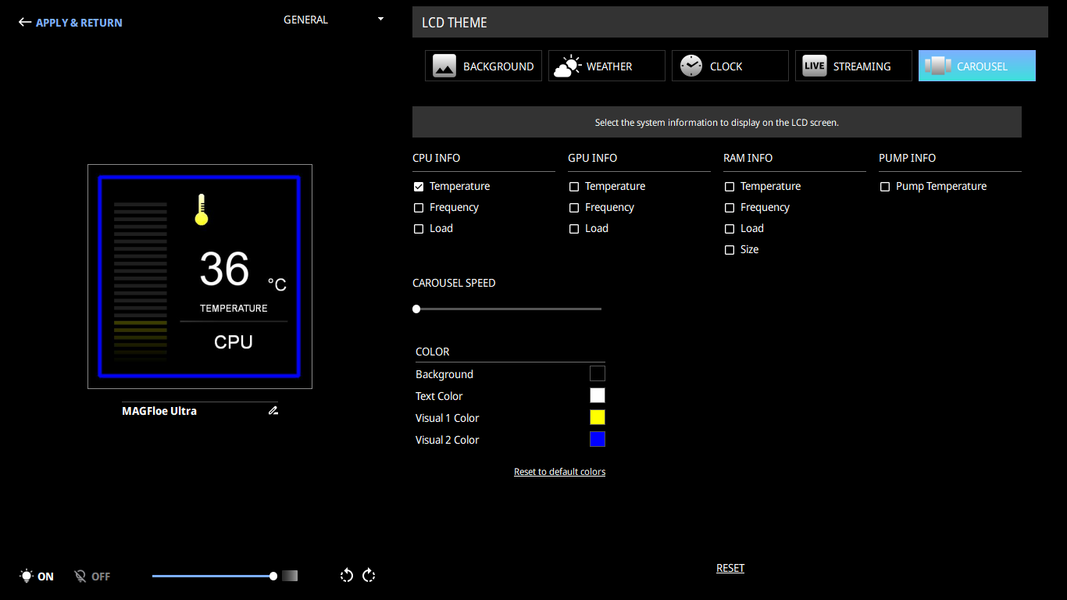Uncheck the CPU Temperature checkbox
1067x600 pixels.
[418, 186]
